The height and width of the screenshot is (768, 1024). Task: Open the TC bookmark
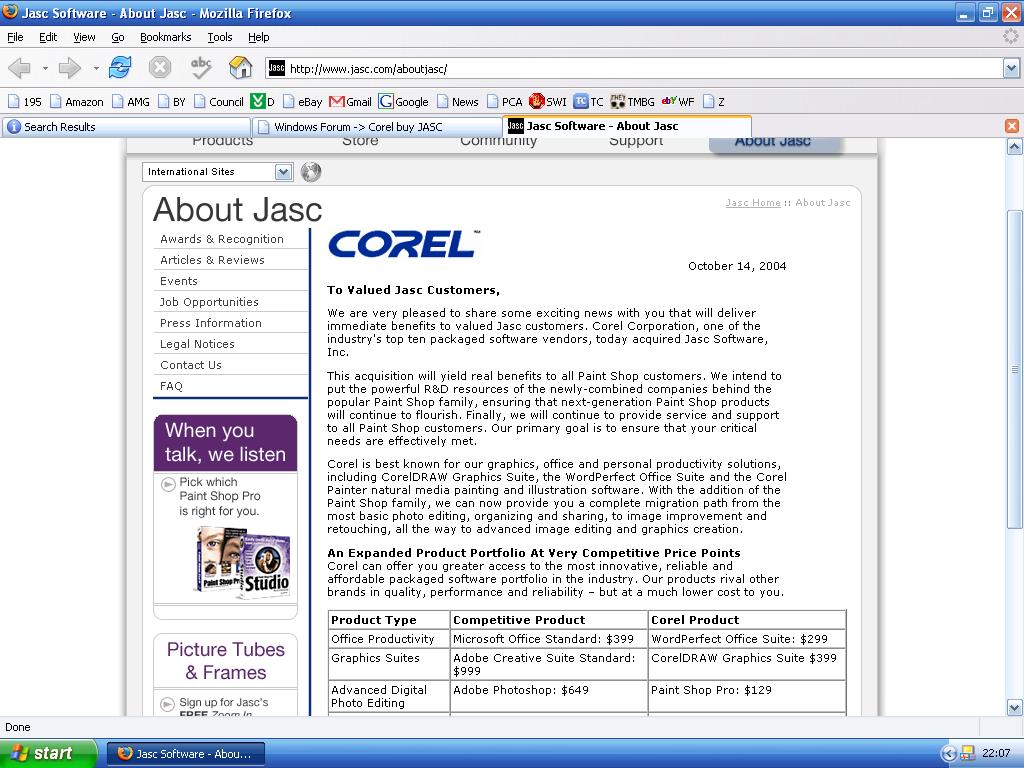(x=588, y=102)
